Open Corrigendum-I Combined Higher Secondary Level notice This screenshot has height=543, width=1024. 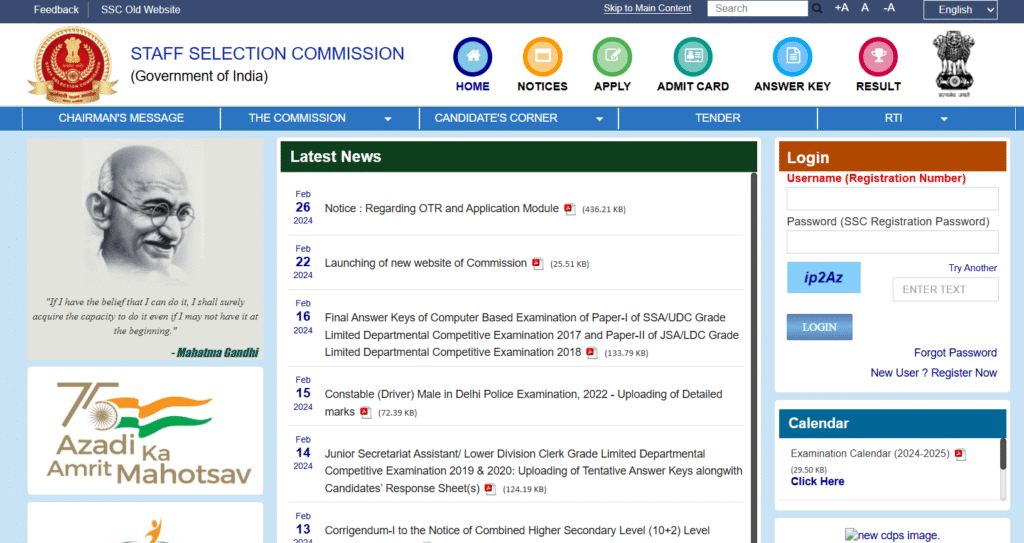[517, 531]
